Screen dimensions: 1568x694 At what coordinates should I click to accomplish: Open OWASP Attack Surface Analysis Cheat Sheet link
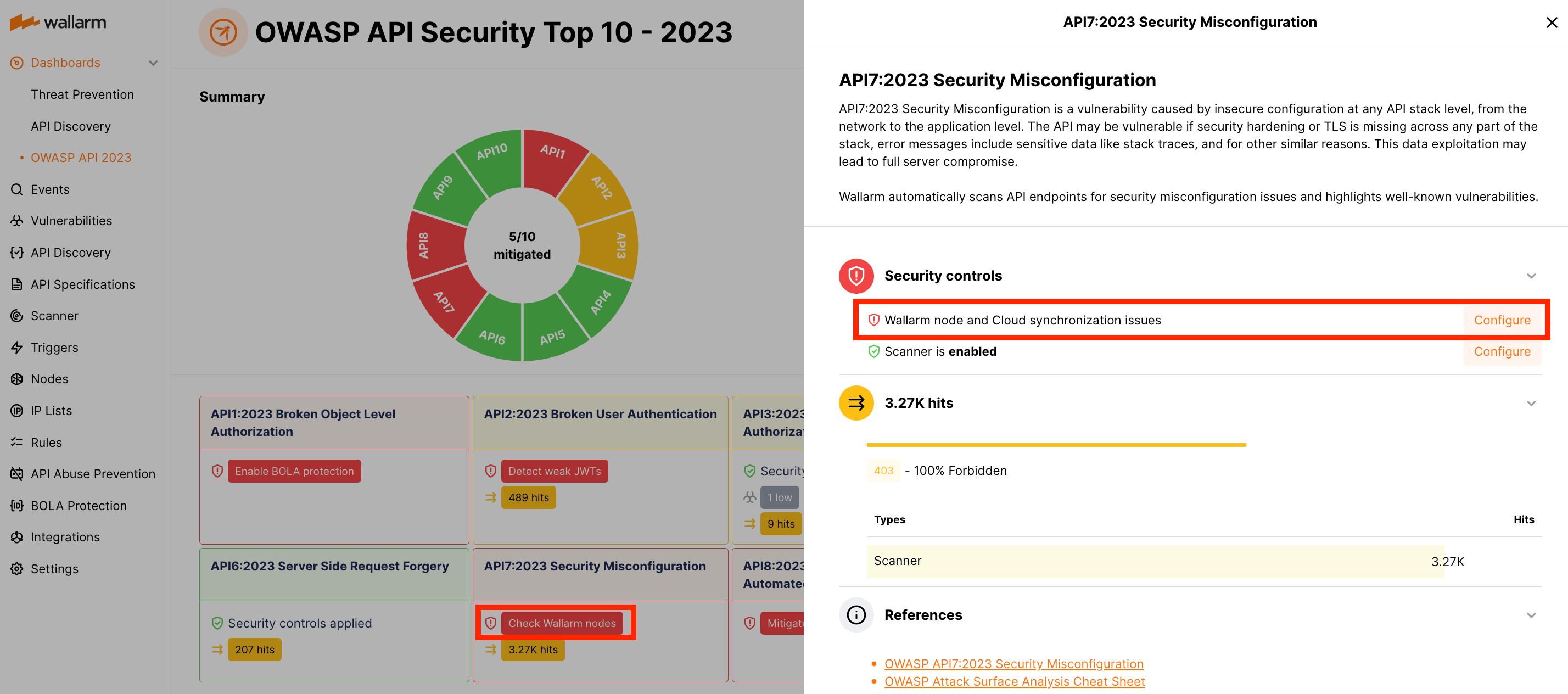point(1014,681)
